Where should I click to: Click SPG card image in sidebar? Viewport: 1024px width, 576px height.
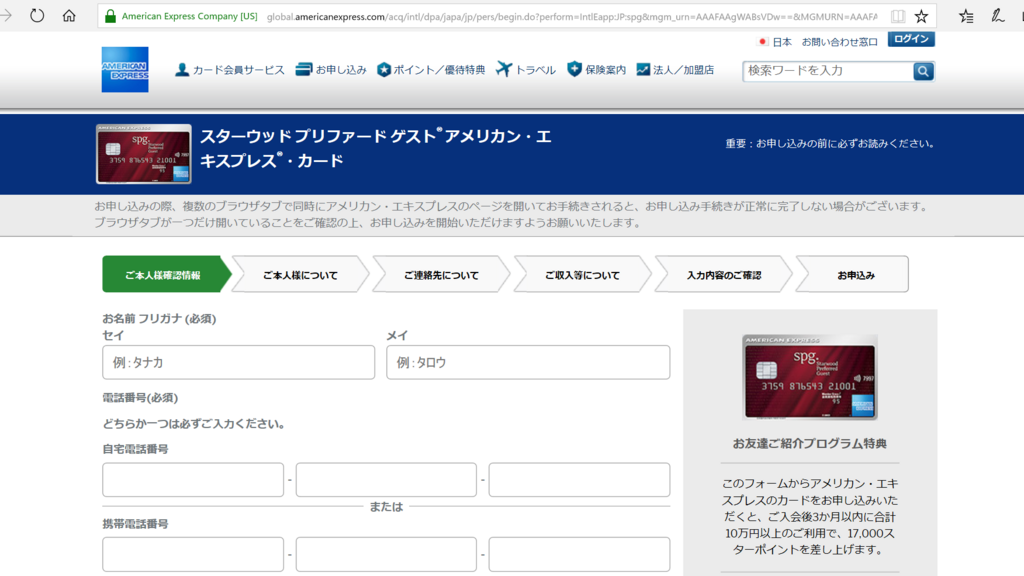coord(810,377)
